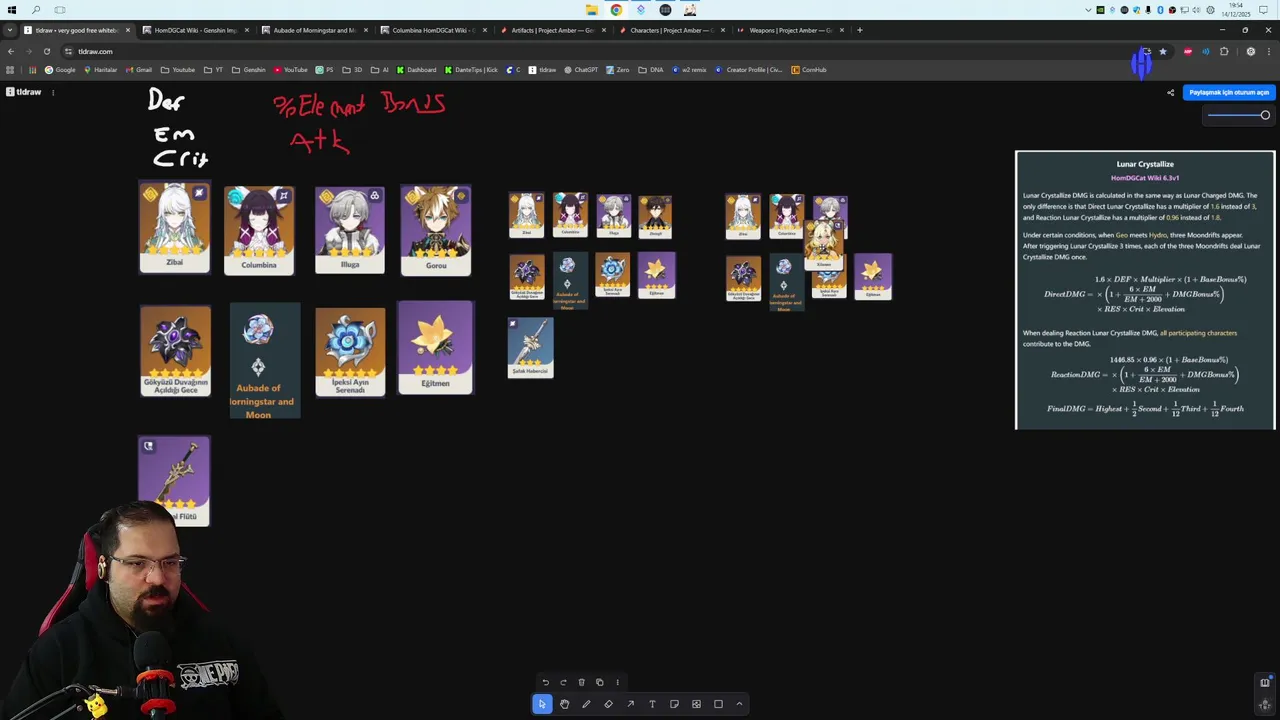Activate the Select arrow tool
Viewport: 1280px width, 720px height.
(x=542, y=704)
